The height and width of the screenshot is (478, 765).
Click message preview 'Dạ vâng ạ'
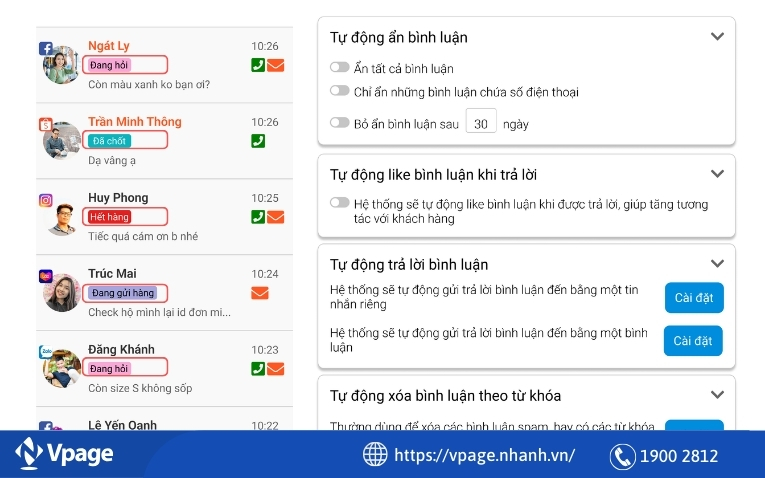[x=112, y=160]
